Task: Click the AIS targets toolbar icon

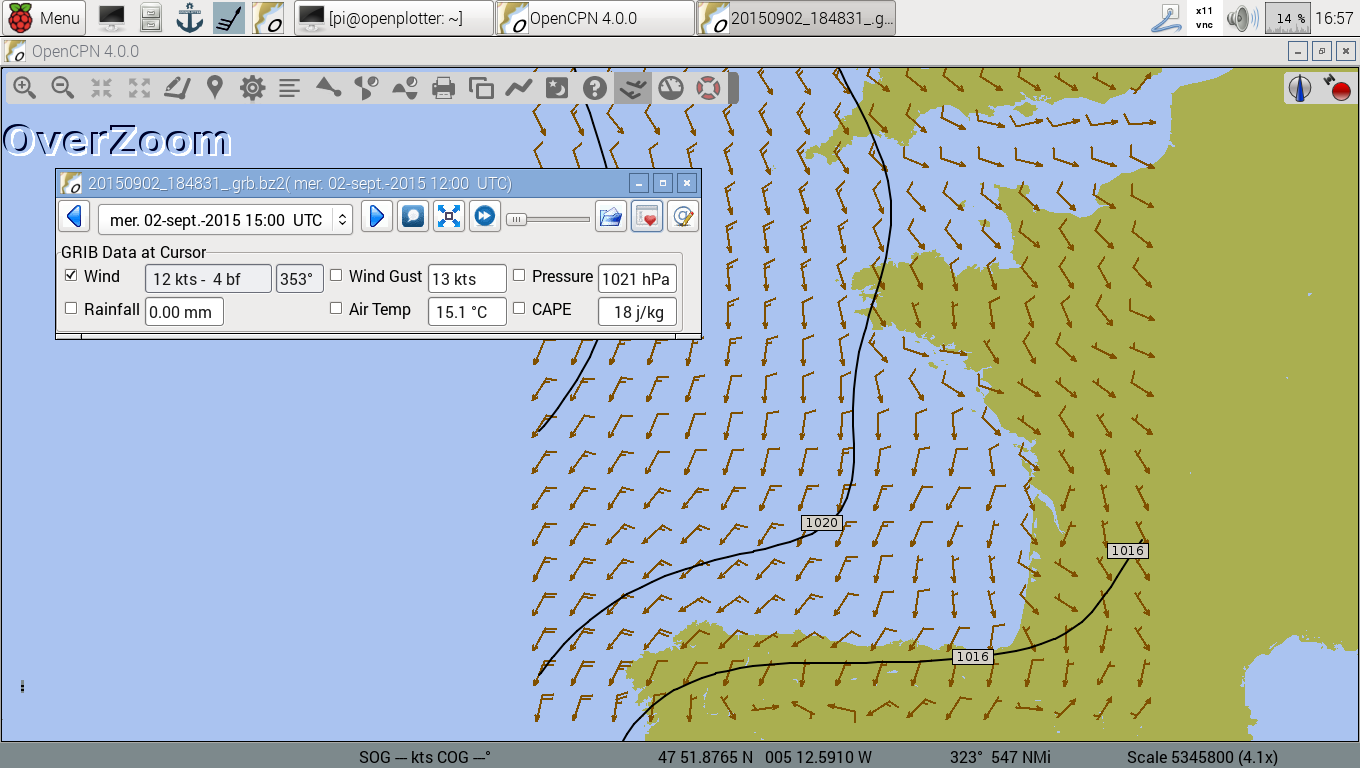Action: click(x=328, y=88)
